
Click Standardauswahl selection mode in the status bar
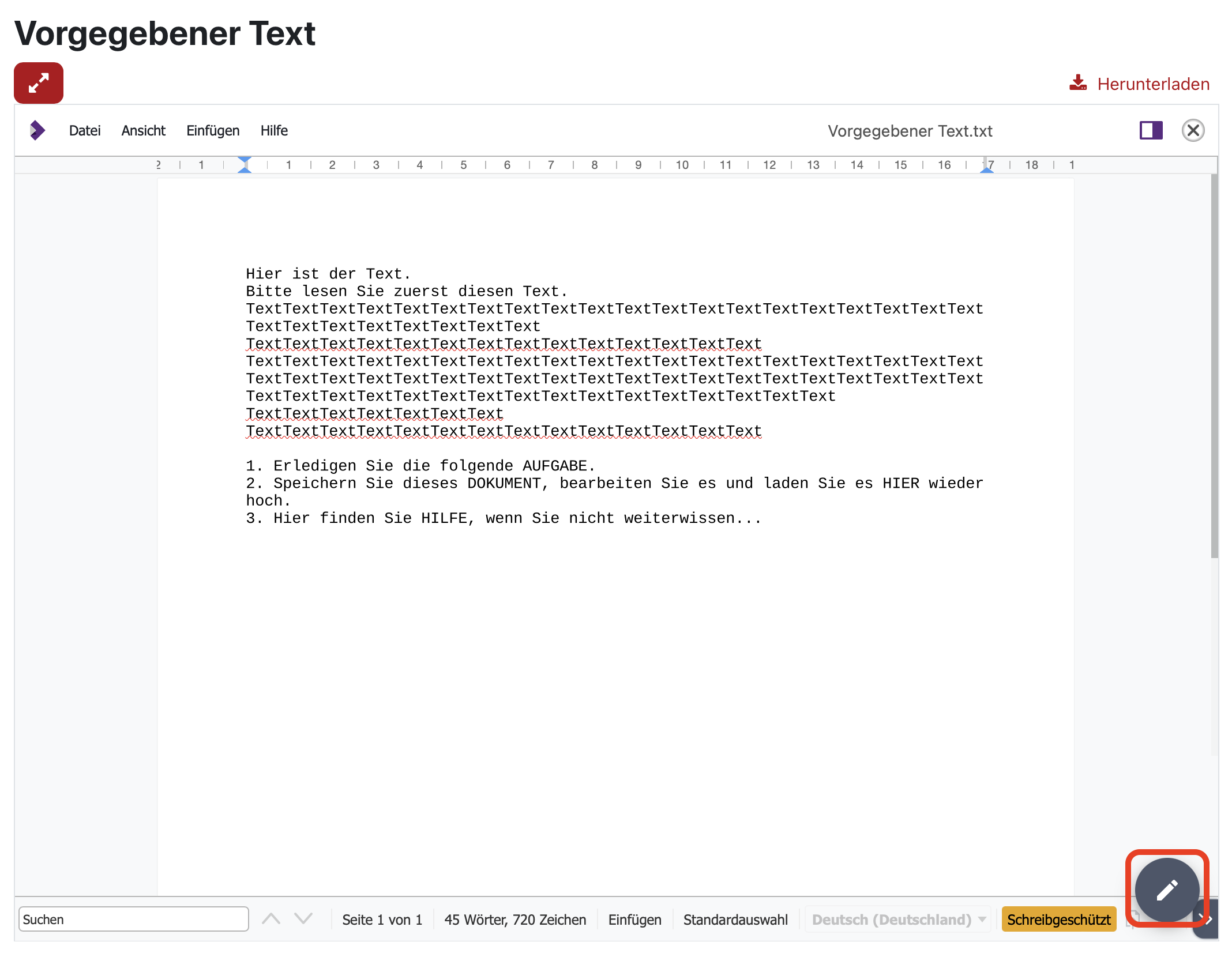735,920
